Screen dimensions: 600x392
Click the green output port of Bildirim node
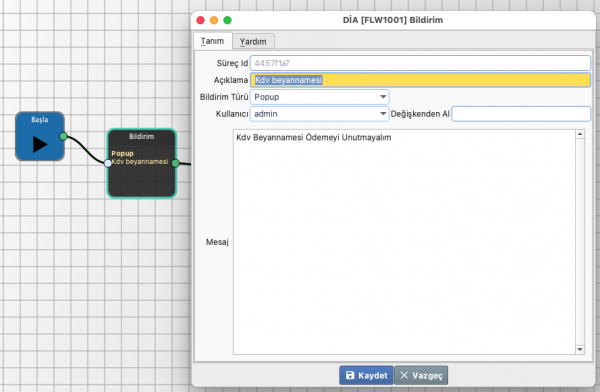click(x=176, y=163)
